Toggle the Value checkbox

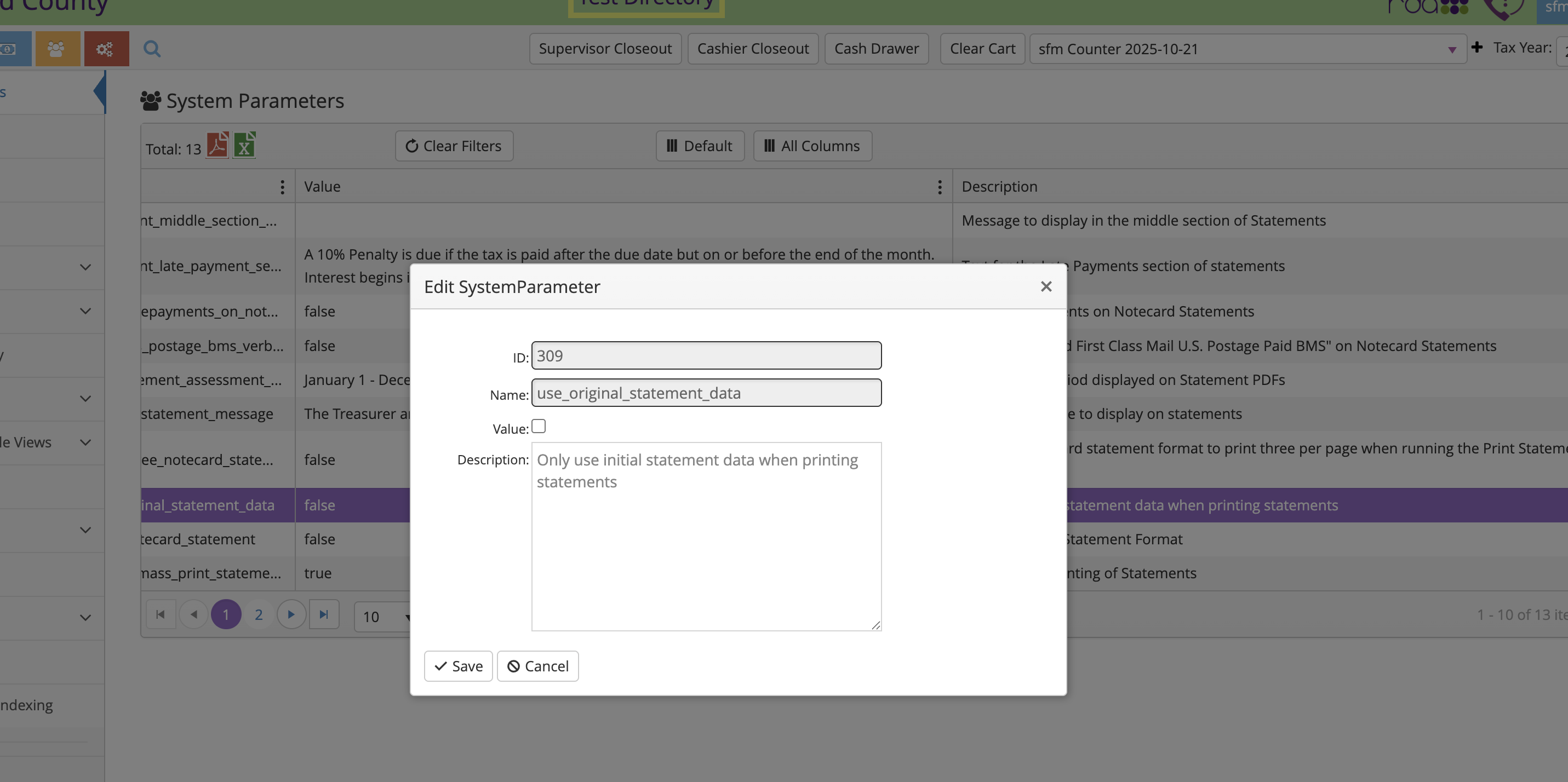pyautogui.click(x=539, y=427)
